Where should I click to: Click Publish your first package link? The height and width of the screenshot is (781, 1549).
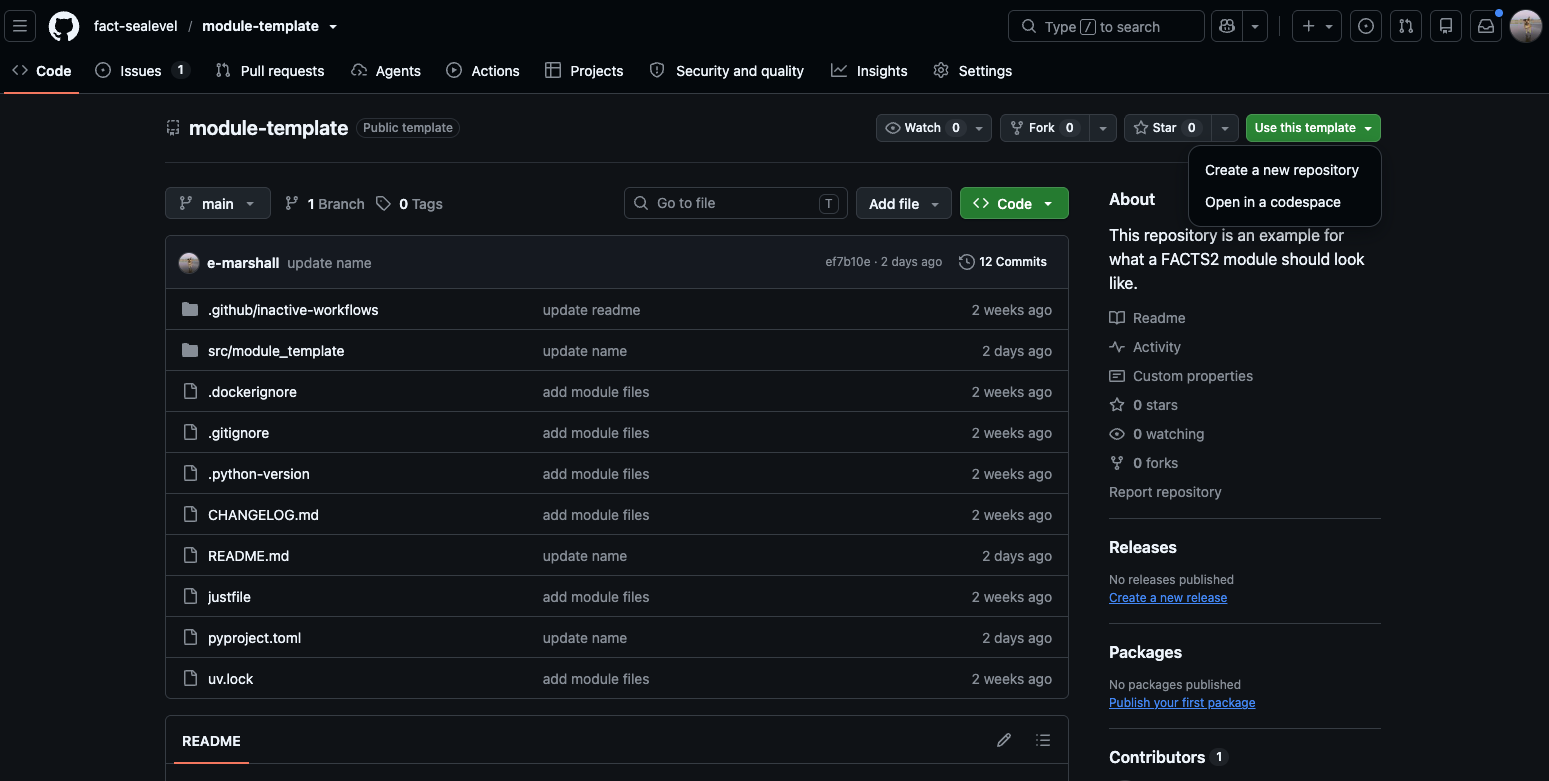tap(1182, 703)
